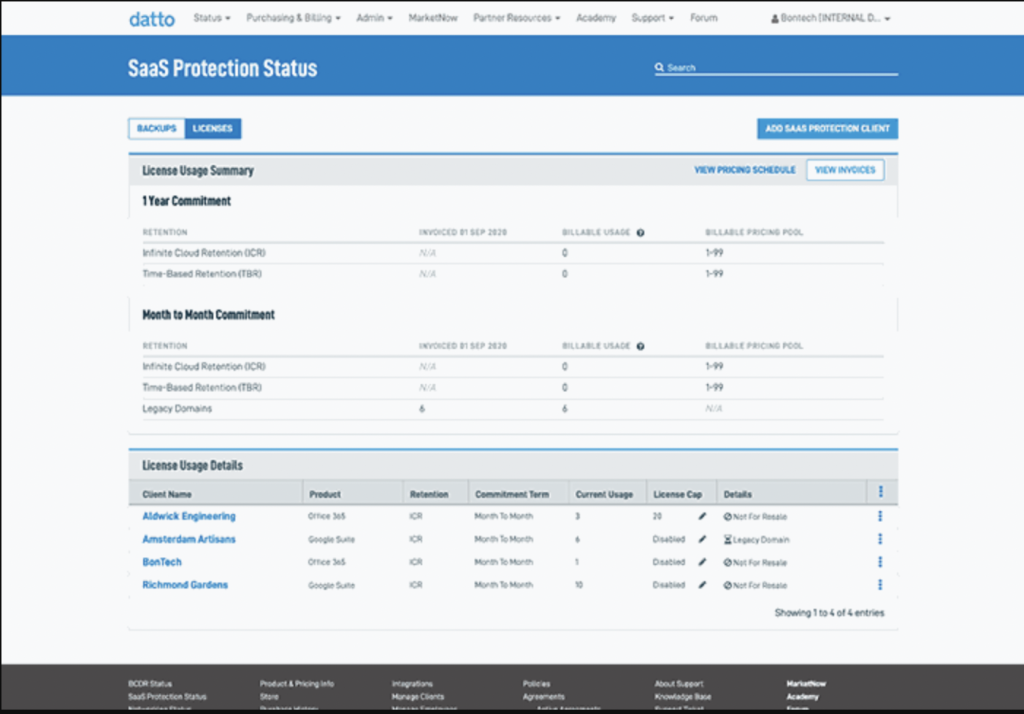
Task: Click the search magnifier icon
Action: point(659,67)
